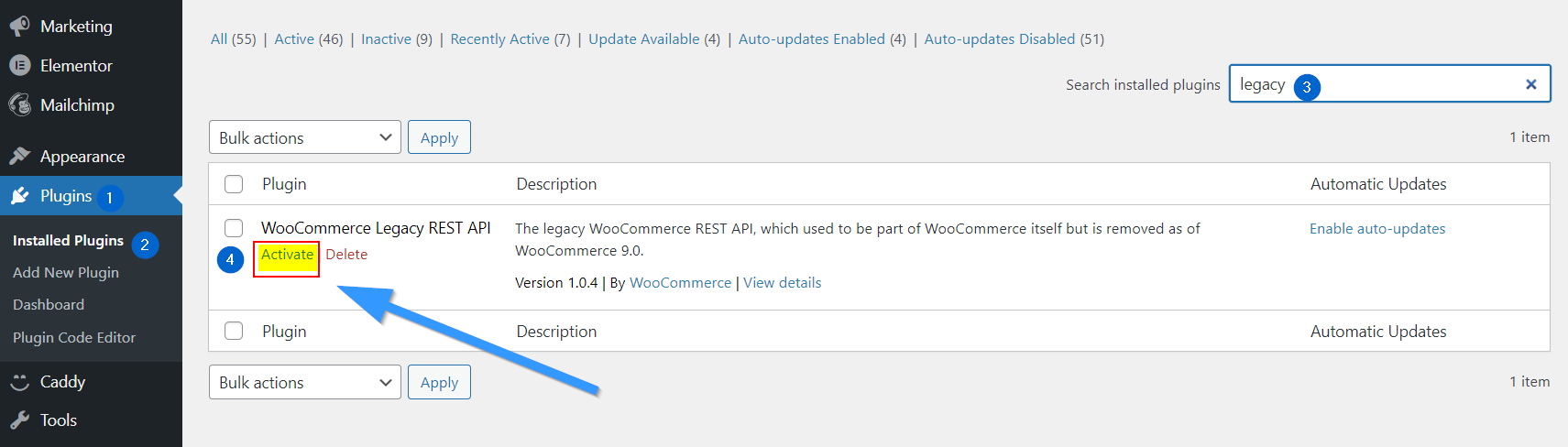Click the top Apply button
The image size is (1568, 447).
point(439,137)
